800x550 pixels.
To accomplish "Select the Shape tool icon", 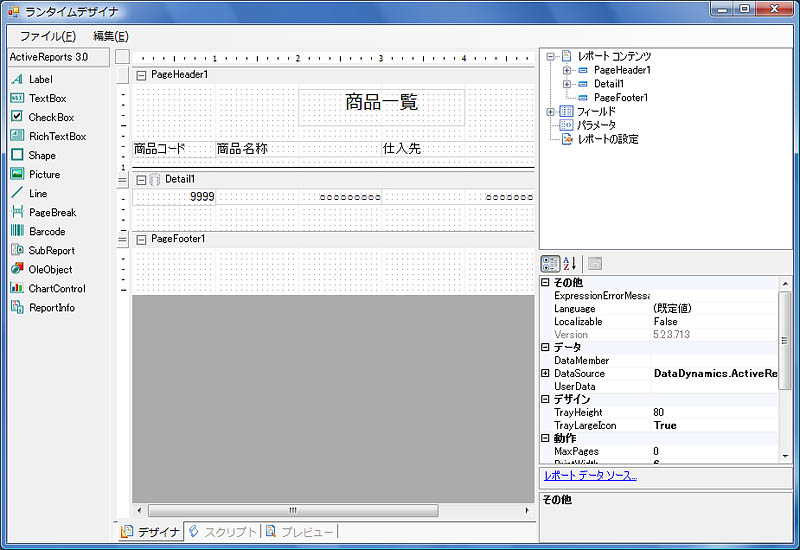I will [x=17, y=155].
